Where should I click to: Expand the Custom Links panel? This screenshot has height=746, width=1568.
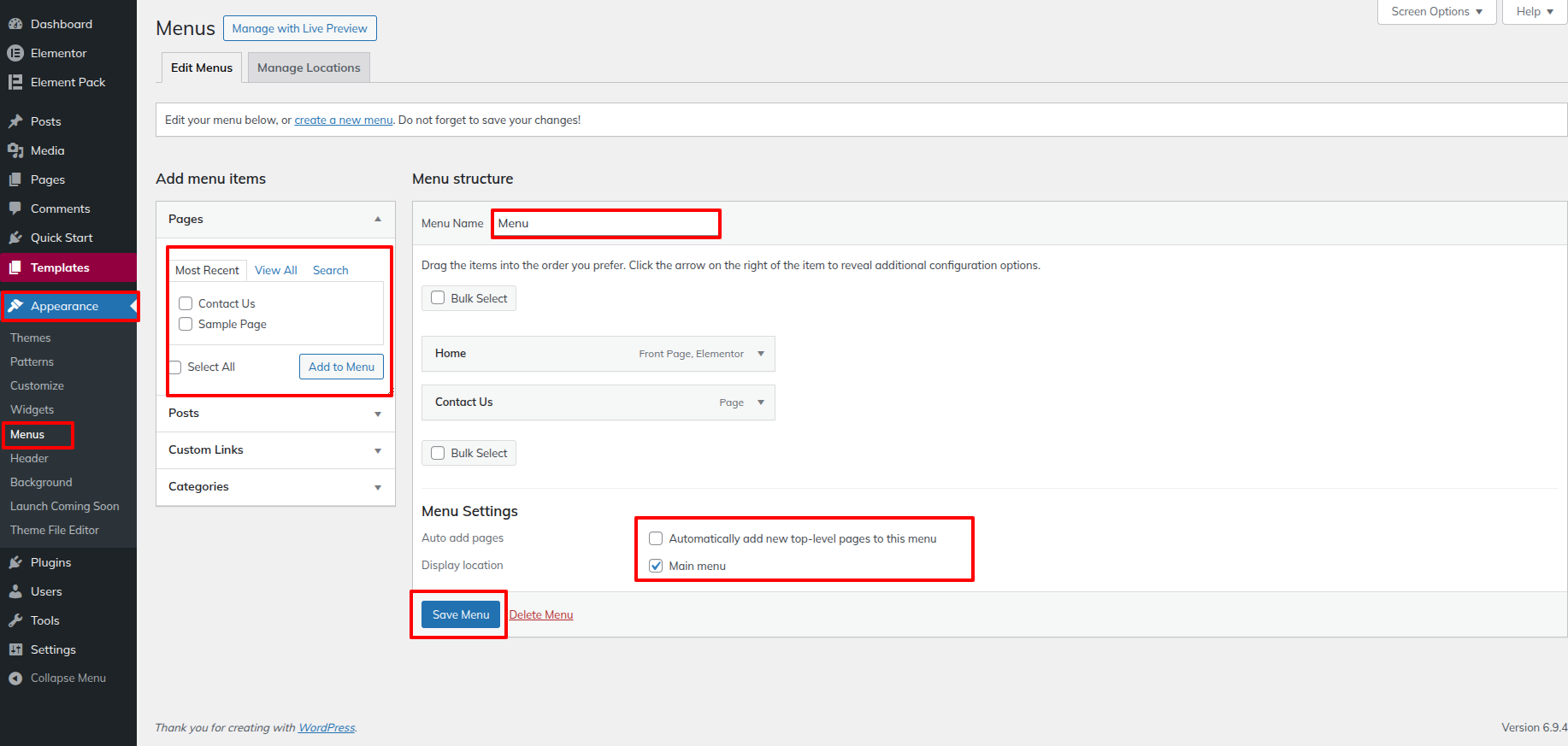pyautogui.click(x=275, y=450)
